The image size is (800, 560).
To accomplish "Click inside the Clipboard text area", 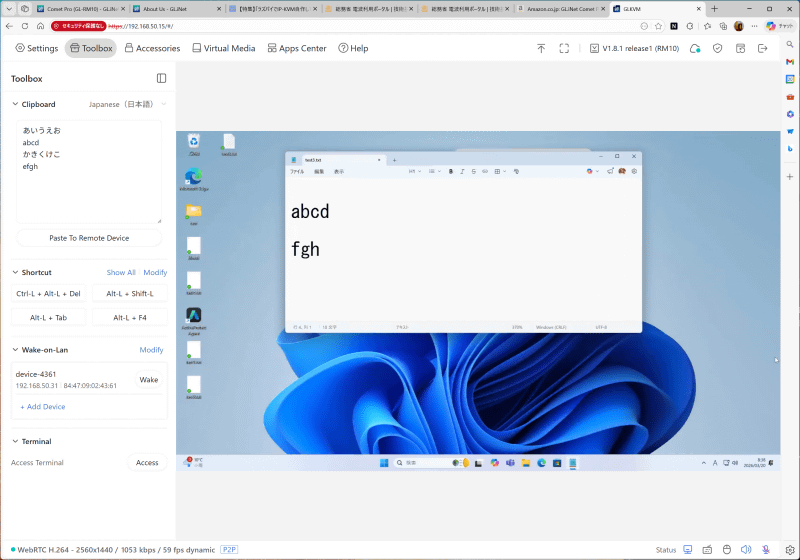I will (89, 172).
